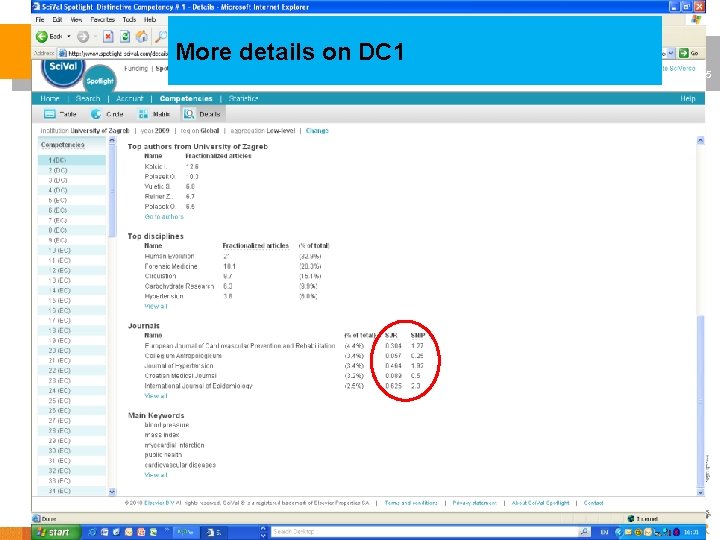Click the browser address URL field
The width and height of the screenshot is (720, 540).
[114, 53]
